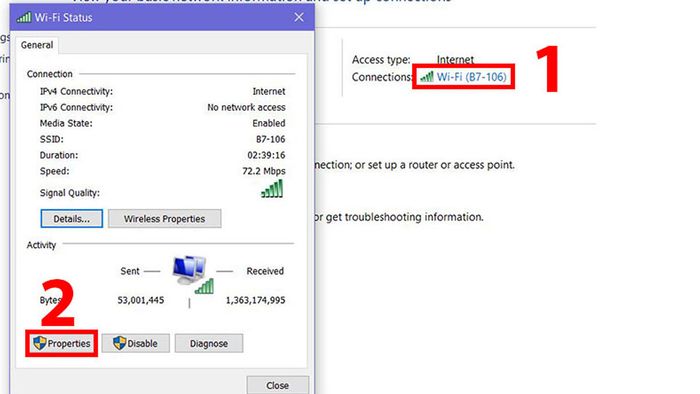Click the Properties button with shield icon
The image size is (700, 394).
pos(62,343)
